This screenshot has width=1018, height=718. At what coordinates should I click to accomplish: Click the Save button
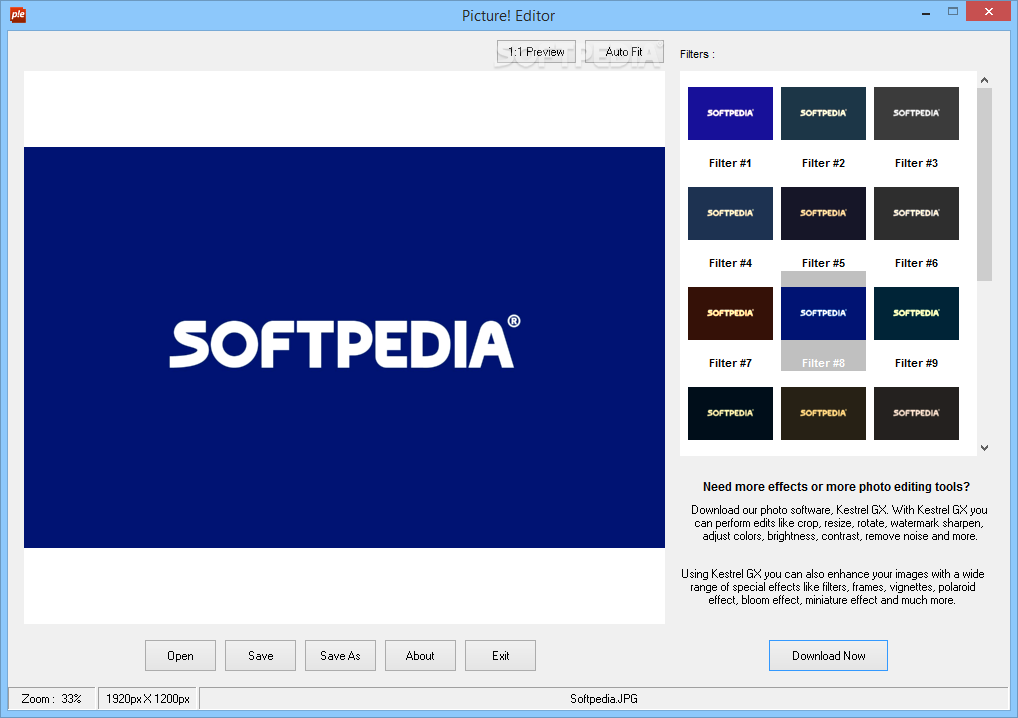260,656
